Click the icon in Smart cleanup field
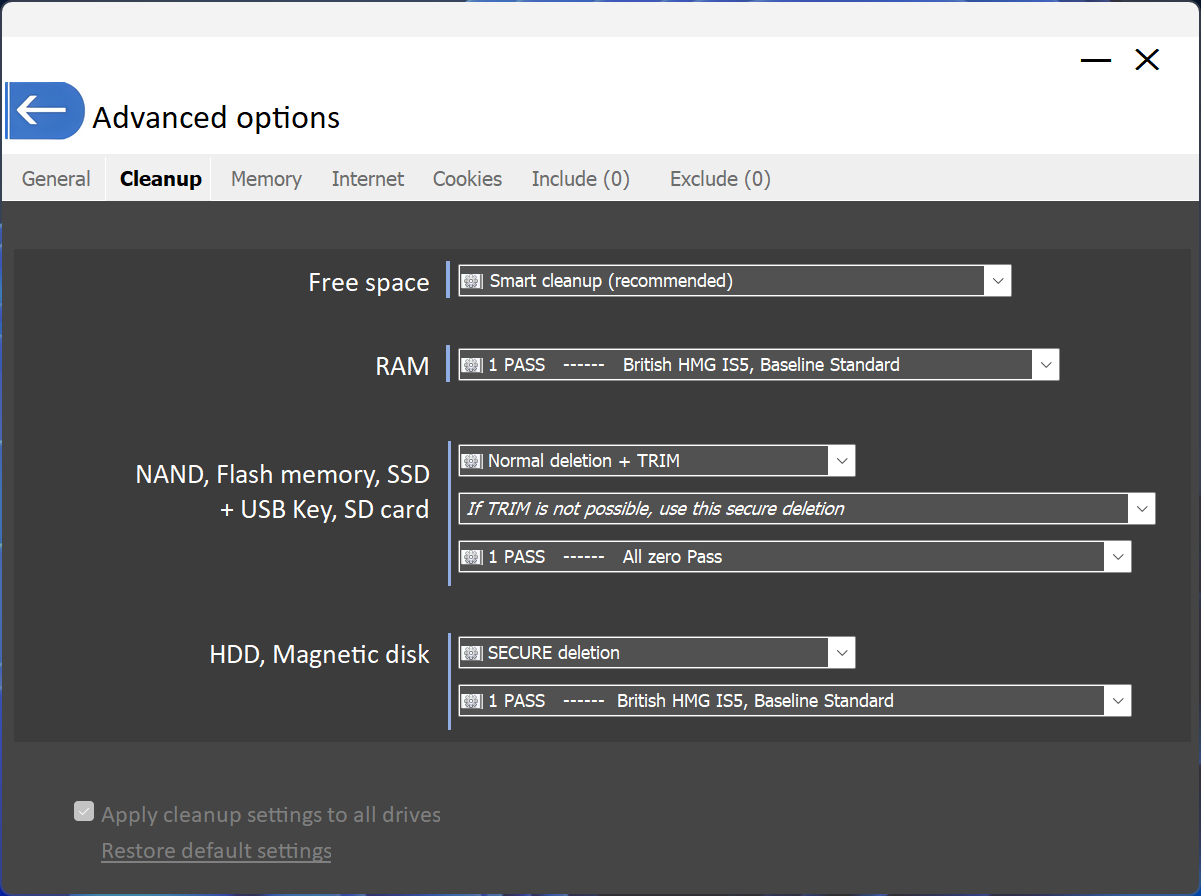The height and width of the screenshot is (896, 1201). tap(472, 281)
